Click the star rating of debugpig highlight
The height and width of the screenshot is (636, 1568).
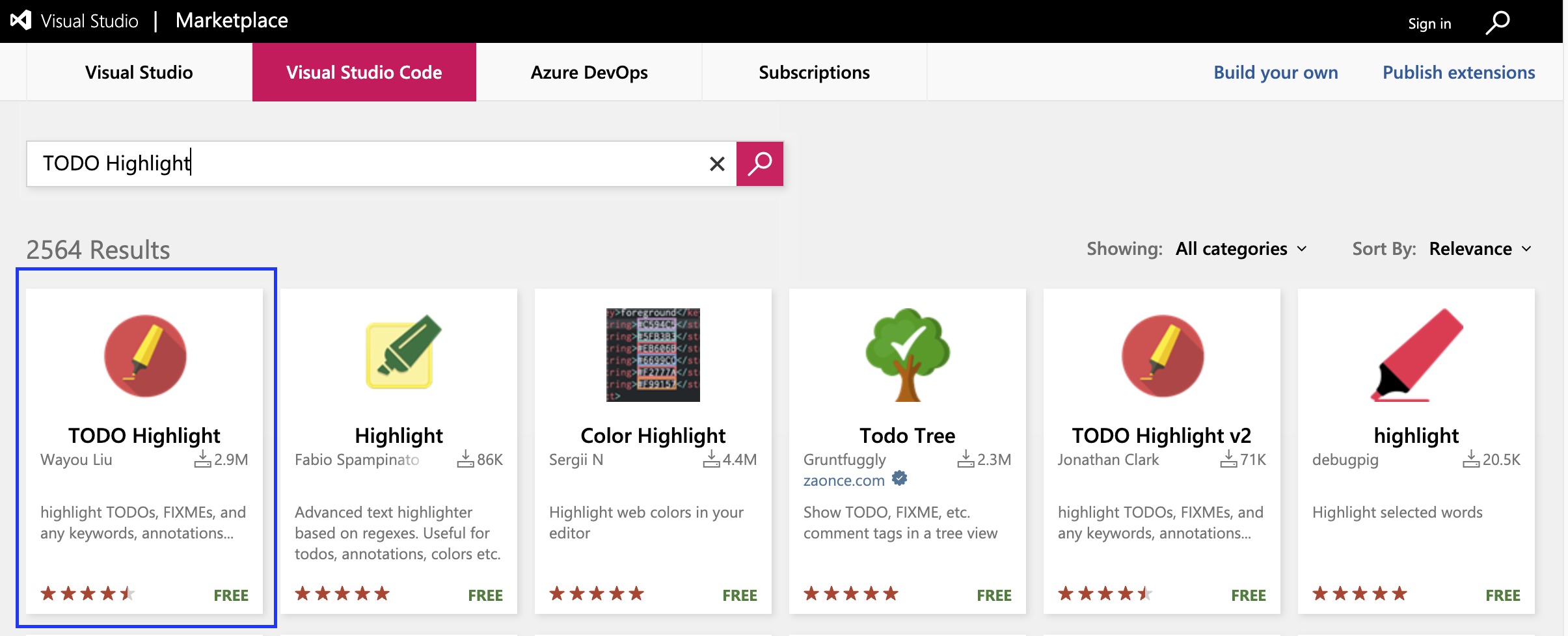point(1360,593)
